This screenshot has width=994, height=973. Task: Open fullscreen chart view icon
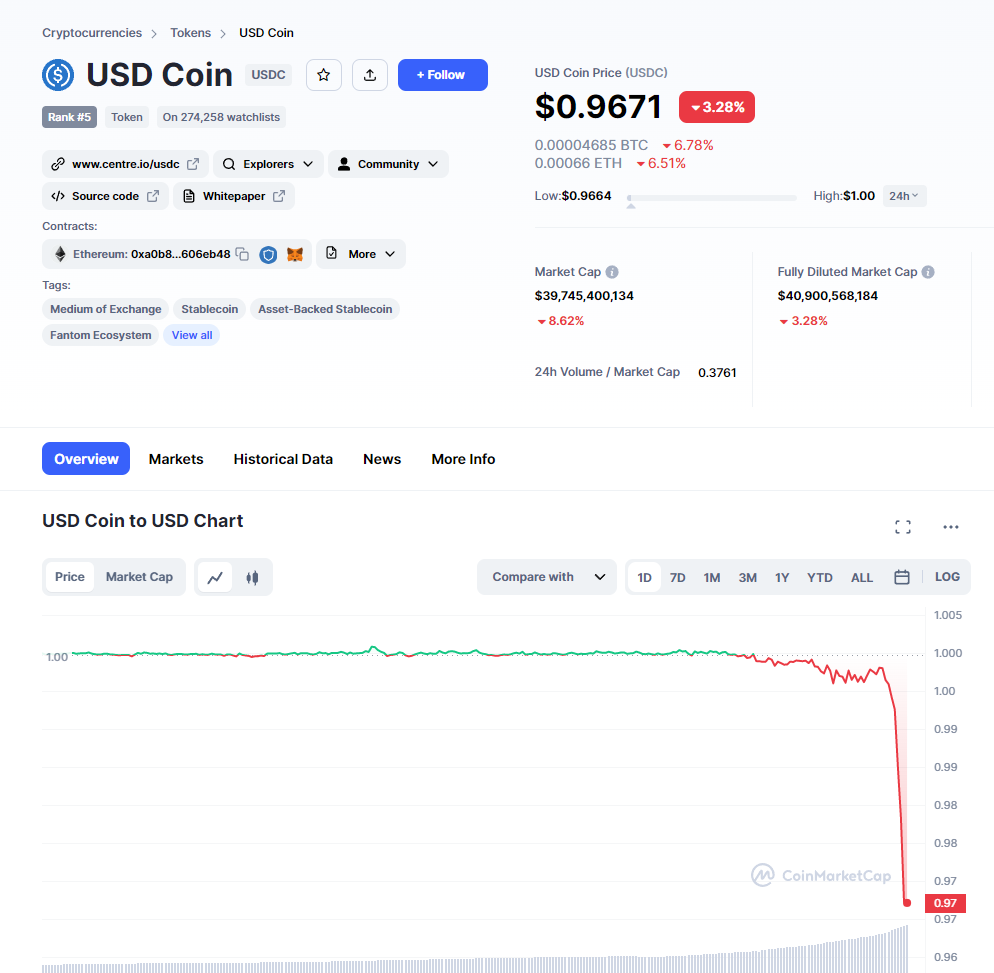tap(903, 527)
